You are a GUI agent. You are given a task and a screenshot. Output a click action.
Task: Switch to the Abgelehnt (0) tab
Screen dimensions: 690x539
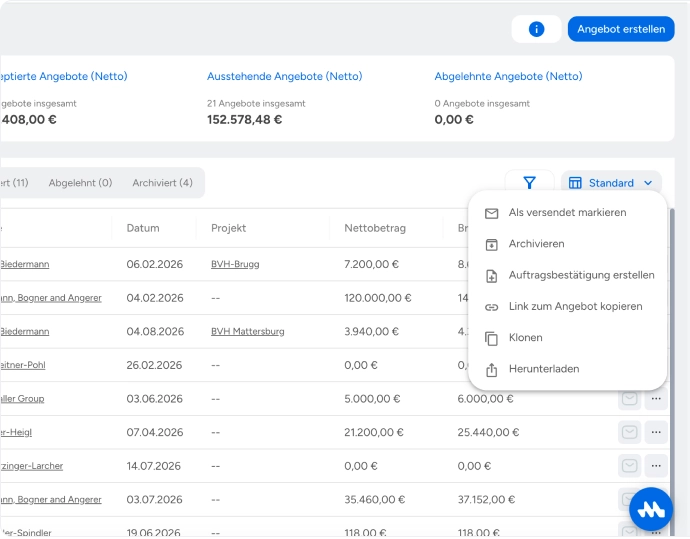pos(80,183)
